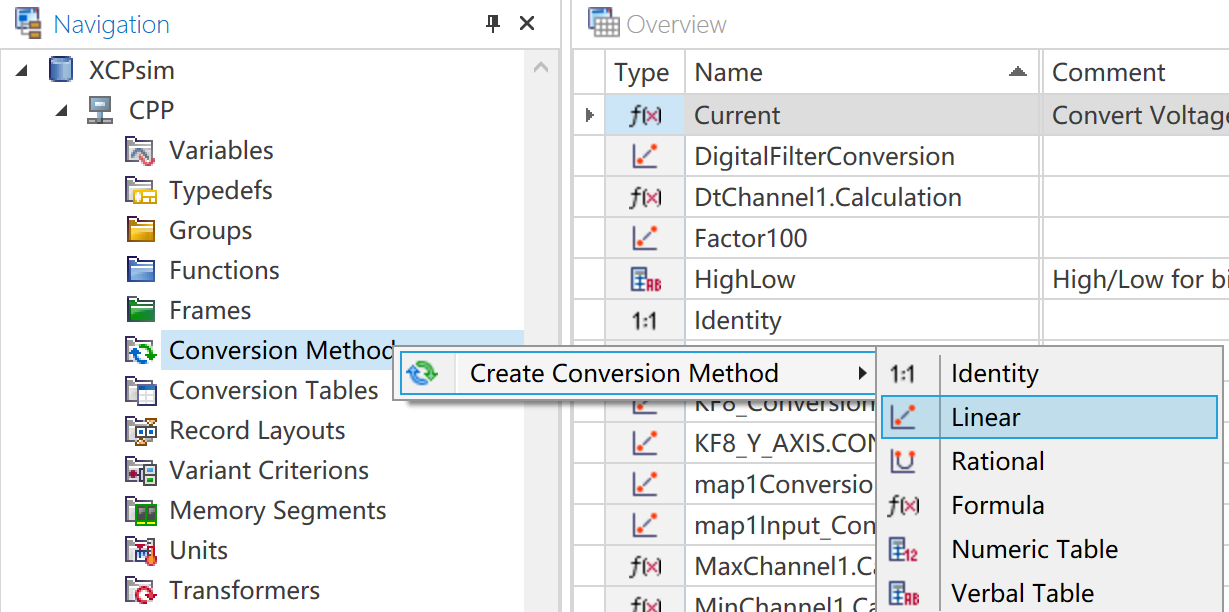Select Transformers tree item
This screenshot has height=612, width=1229.
click(244, 591)
